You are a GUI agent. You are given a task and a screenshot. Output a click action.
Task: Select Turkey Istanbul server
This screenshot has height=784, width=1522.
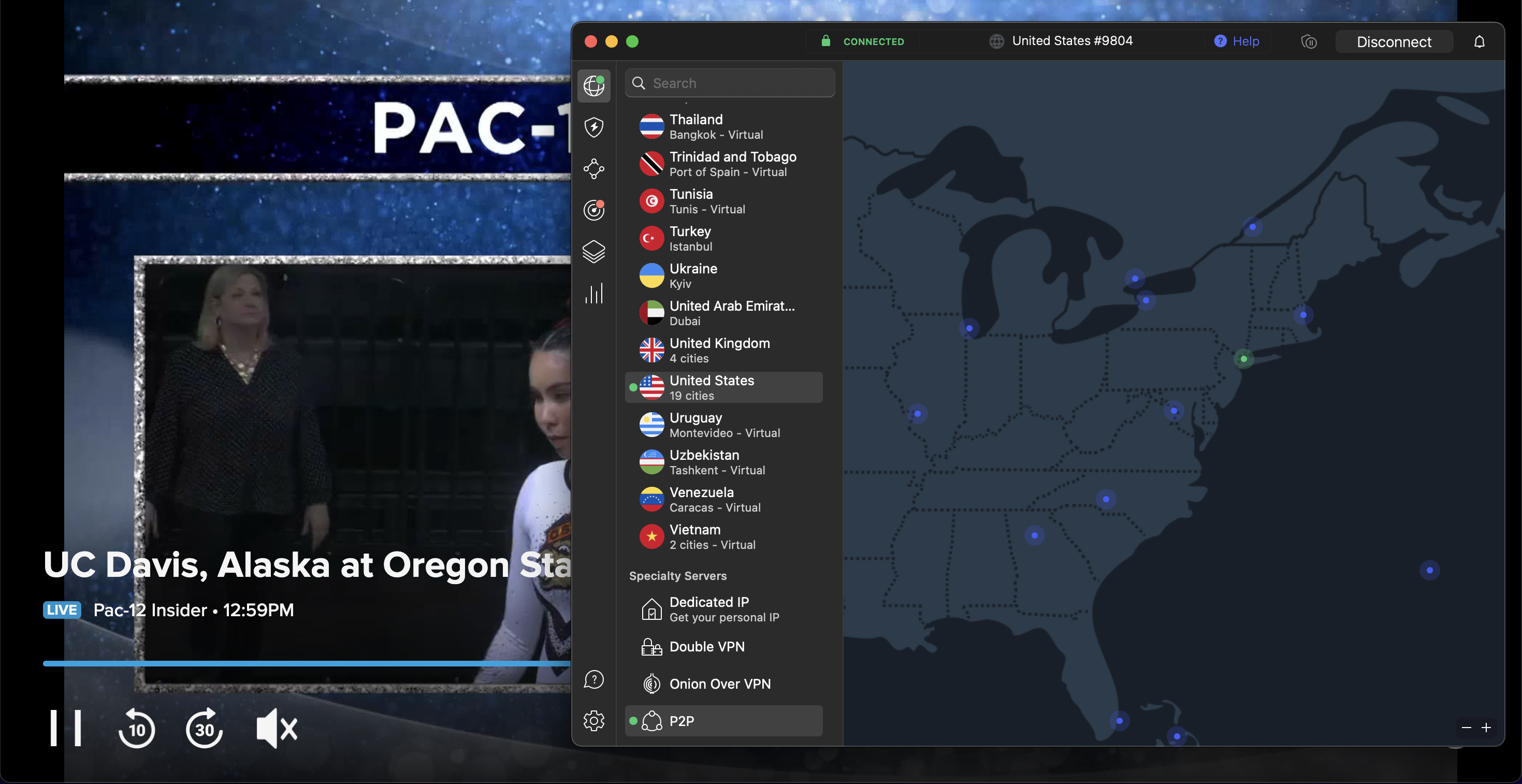[724, 238]
